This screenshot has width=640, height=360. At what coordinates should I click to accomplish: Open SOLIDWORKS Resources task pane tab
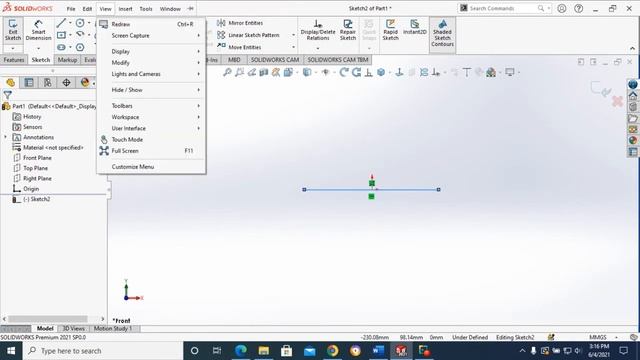(633, 96)
